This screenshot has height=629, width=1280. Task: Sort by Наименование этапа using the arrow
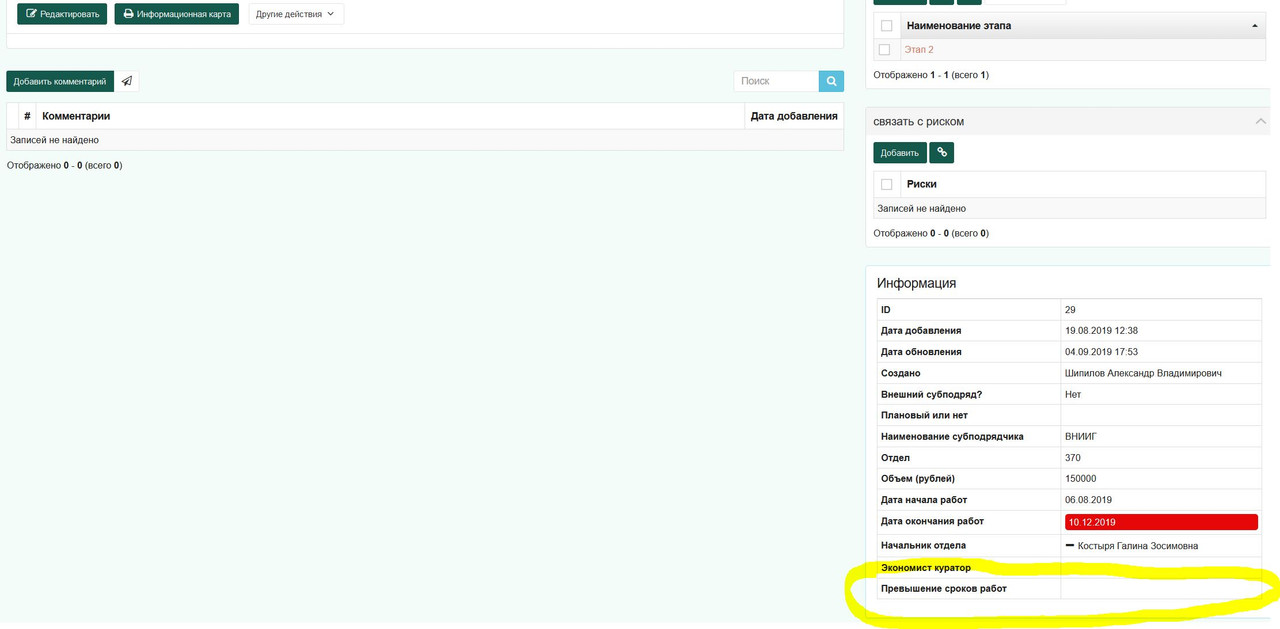coord(1255,26)
